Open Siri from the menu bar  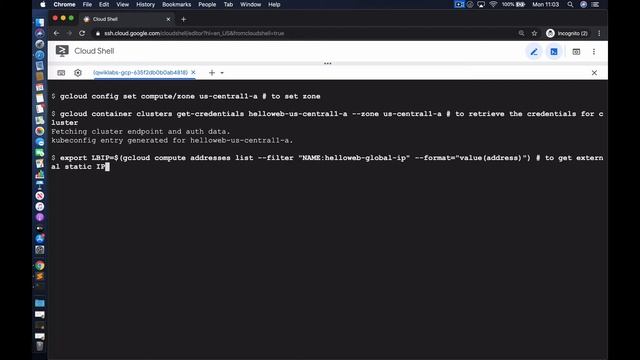pyautogui.click(x=583, y=4)
